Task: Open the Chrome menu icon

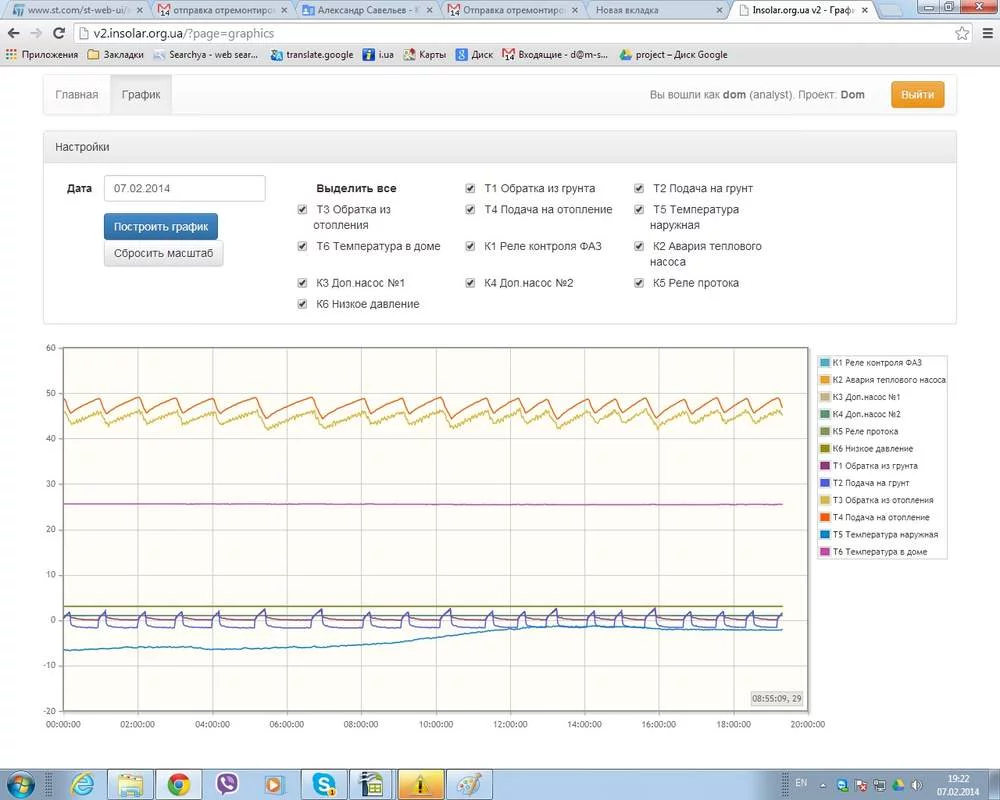Action: pyautogui.click(x=985, y=33)
